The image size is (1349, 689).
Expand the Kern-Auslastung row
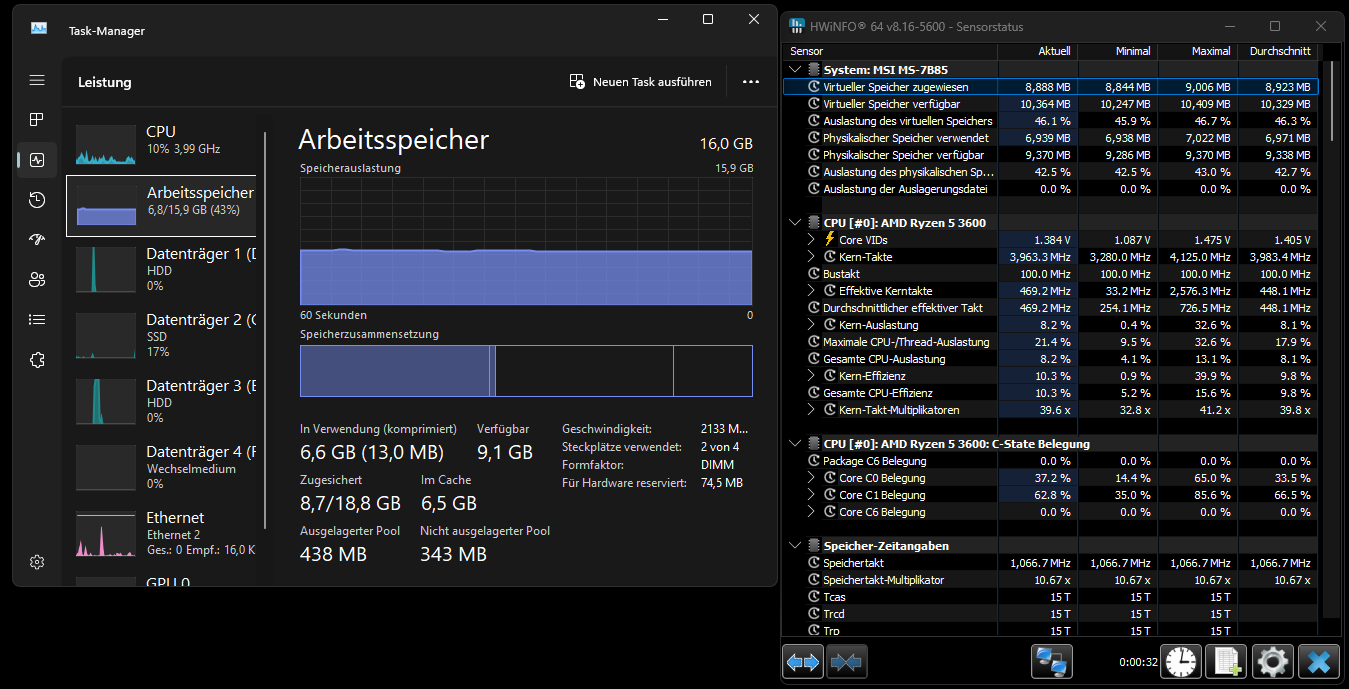(811, 325)
